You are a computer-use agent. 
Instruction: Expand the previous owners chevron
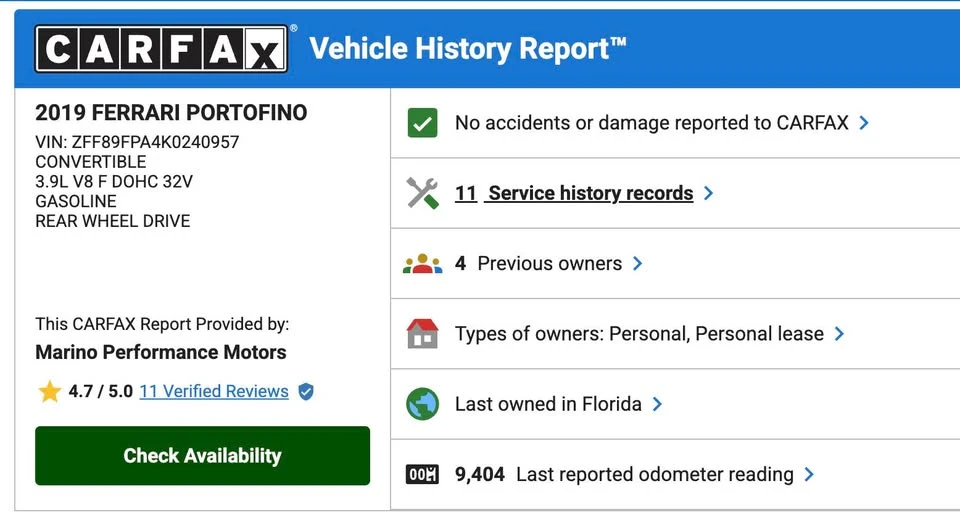coord(637,263)
